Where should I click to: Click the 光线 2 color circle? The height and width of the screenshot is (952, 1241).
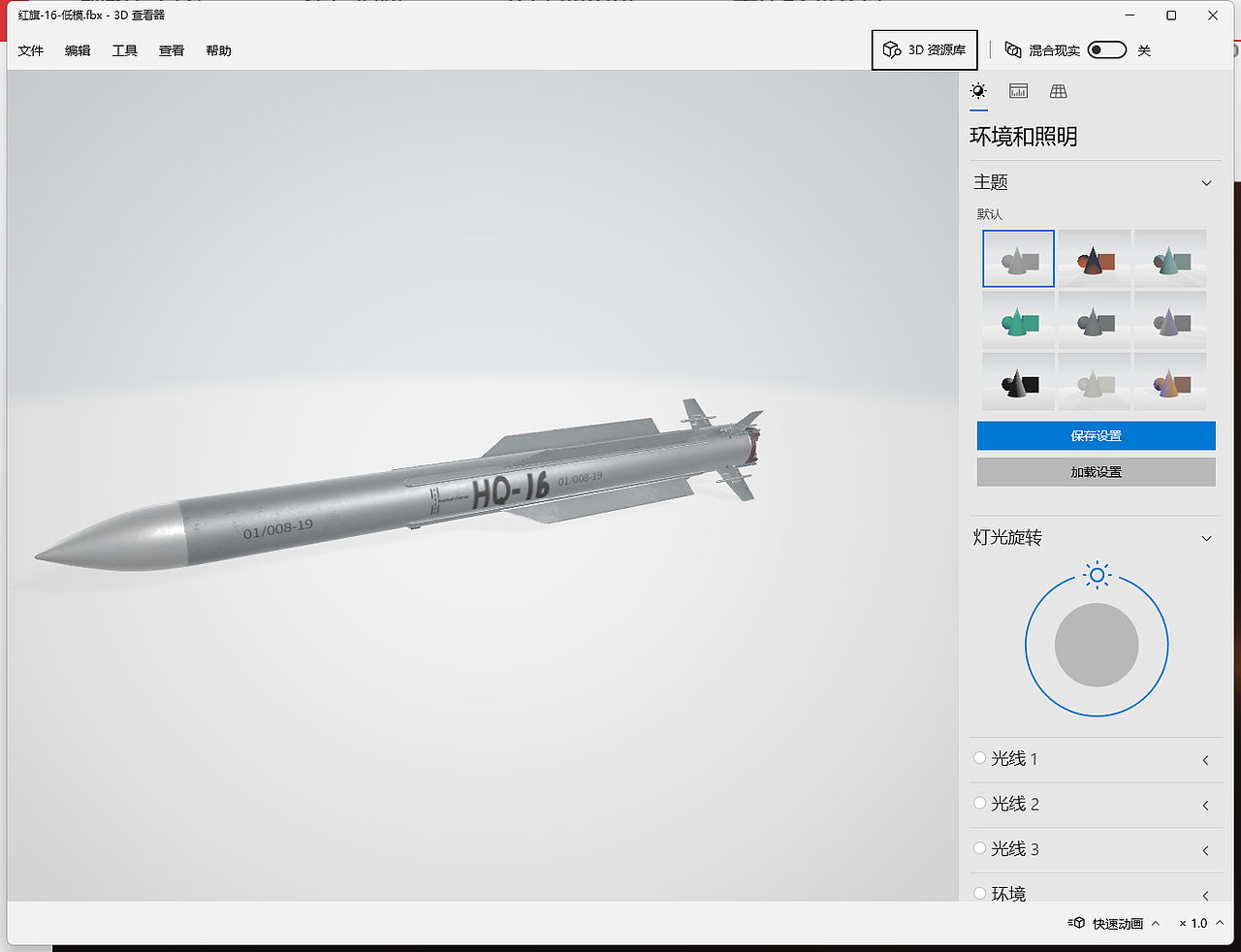point(979,803)
